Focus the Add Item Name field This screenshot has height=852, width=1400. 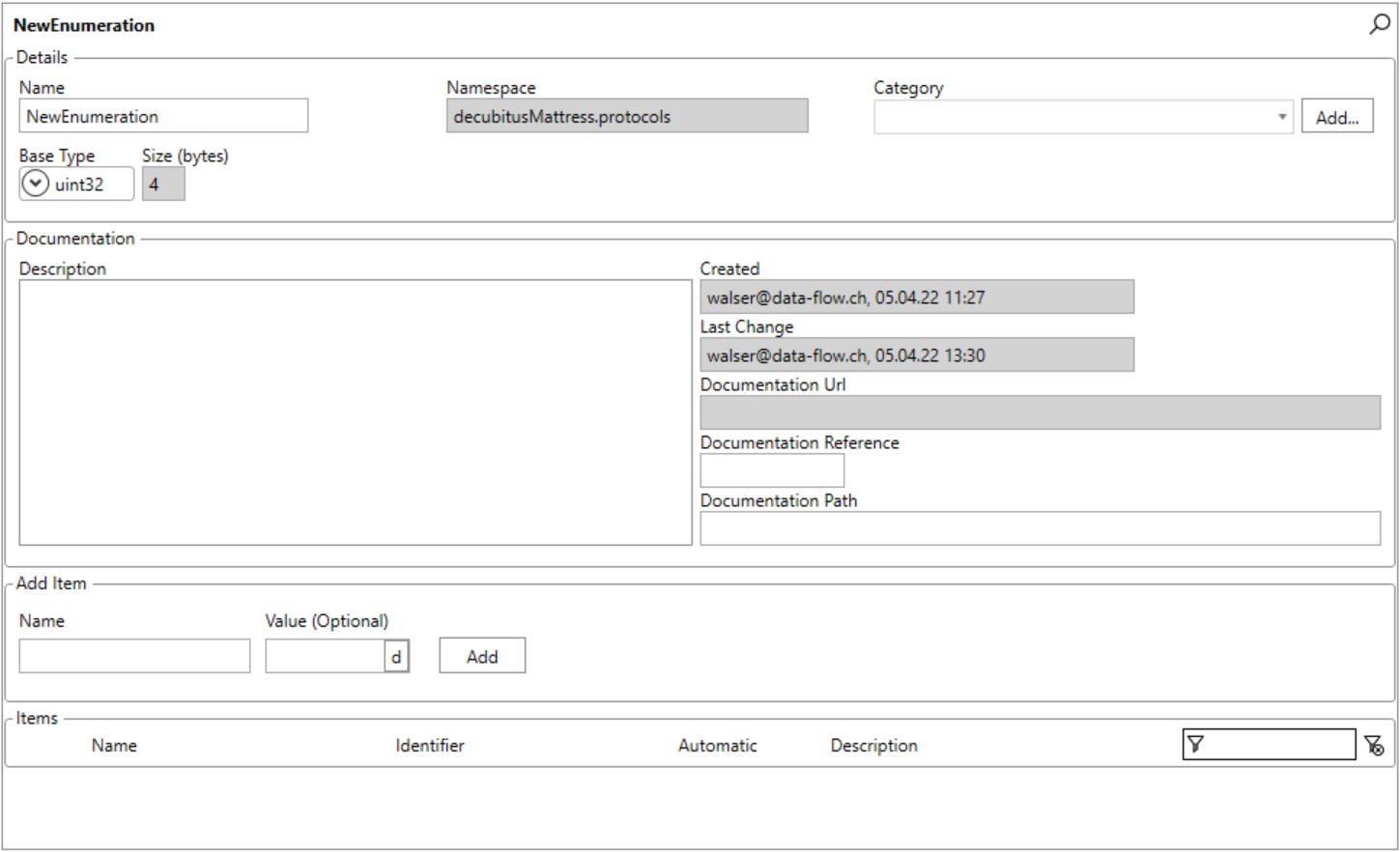pyautogui.click(x=134, y=656)
